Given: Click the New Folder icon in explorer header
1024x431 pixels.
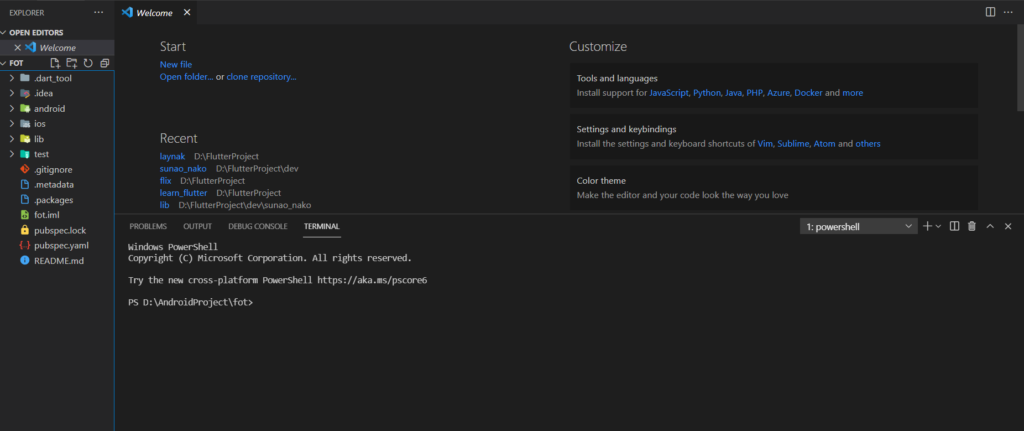Looking at the screenshot, I should [x=72, y=63].
